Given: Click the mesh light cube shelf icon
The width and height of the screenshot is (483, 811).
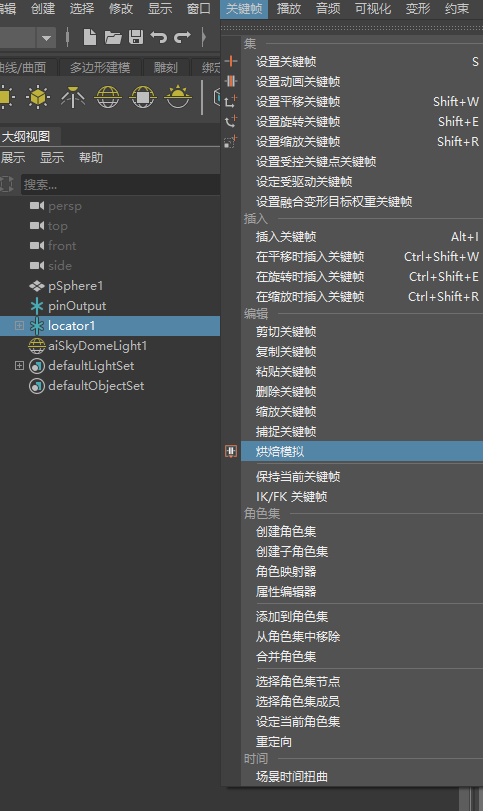Looking at the screenshot, I should pos(38,97).
